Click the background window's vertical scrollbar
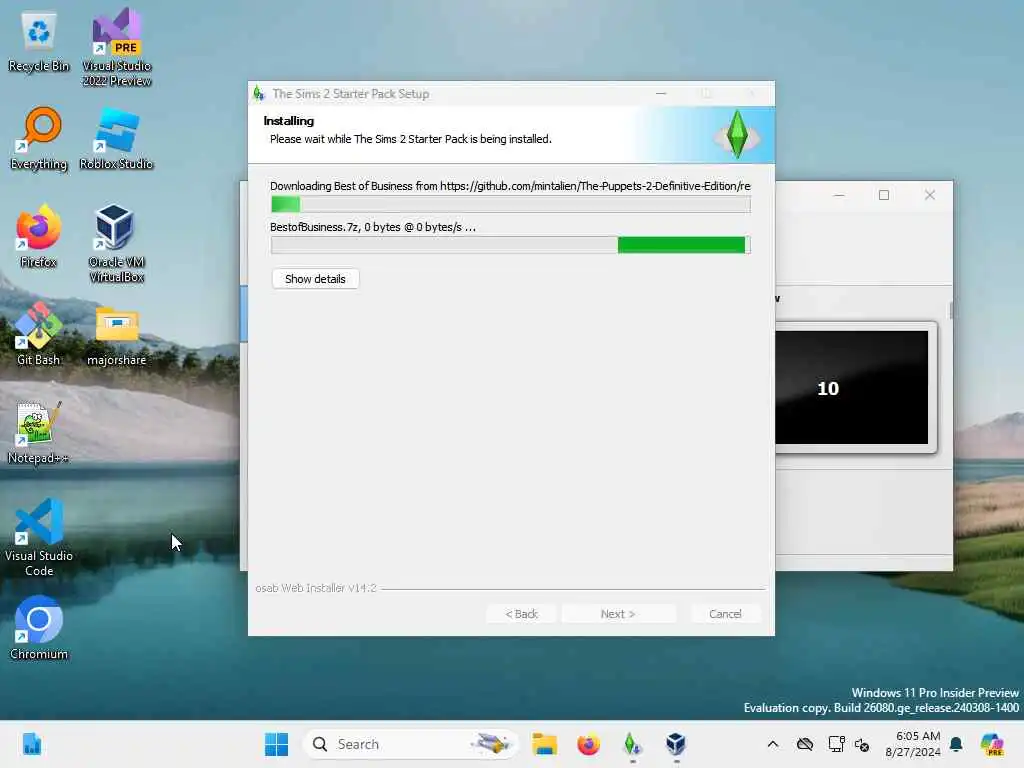The image size is (1024, 768). click(x=952, y=310)
